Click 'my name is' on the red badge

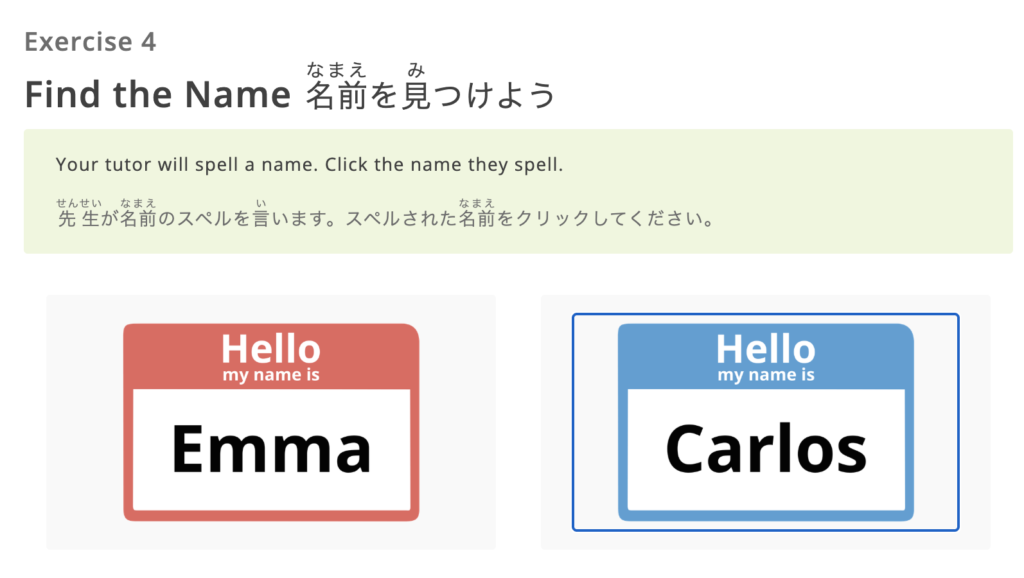click(x=271, y=373)
